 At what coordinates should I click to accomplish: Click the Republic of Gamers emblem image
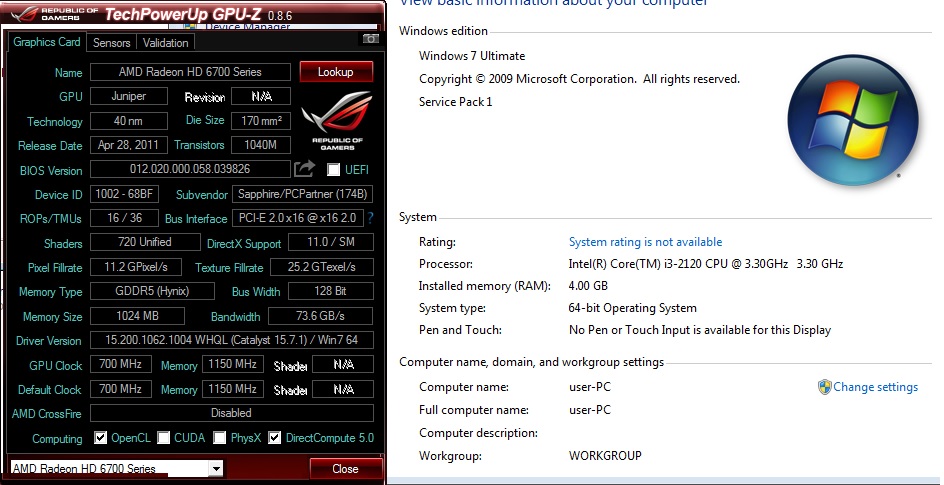pos(337,120)
